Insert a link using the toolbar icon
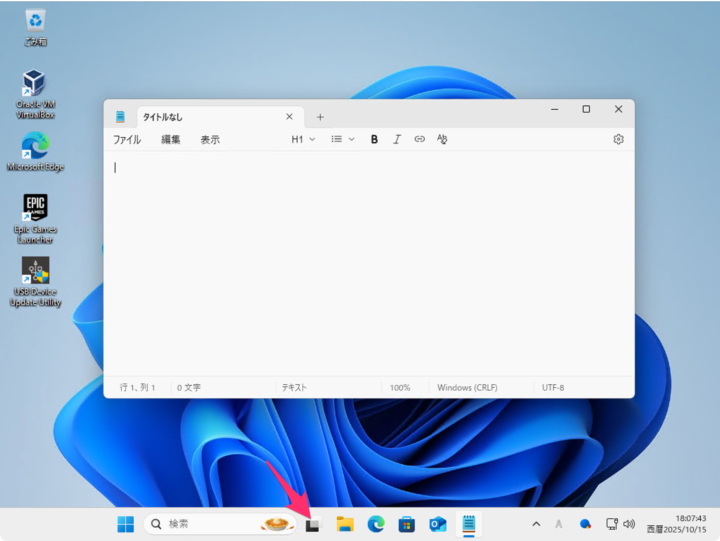720x541 pixels. point(419,140)
